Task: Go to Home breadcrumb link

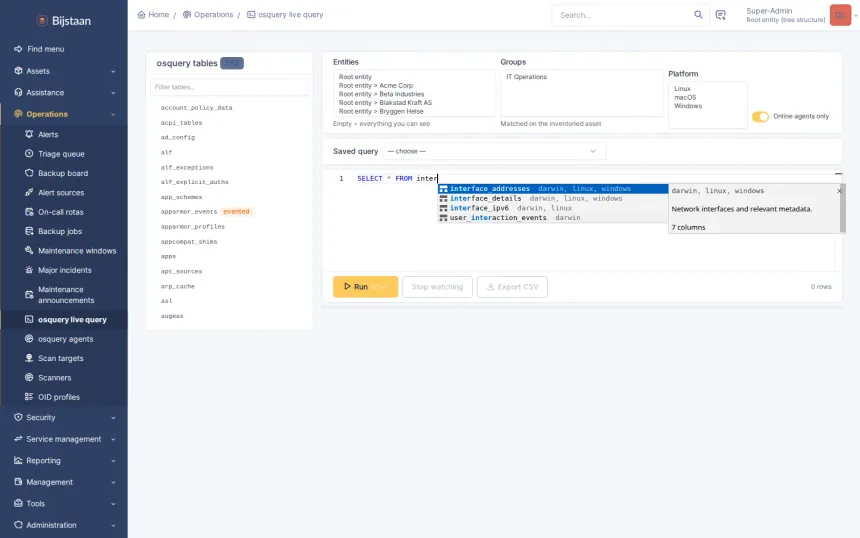Action: (153, 15)
